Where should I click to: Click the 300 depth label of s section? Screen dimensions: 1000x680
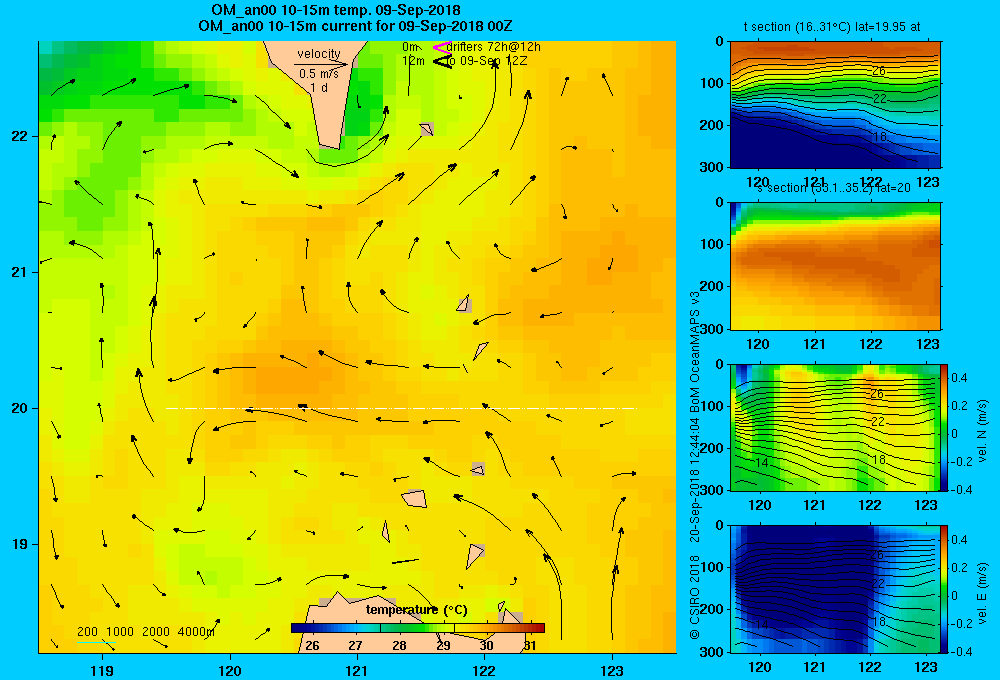(x=713, y=329)
